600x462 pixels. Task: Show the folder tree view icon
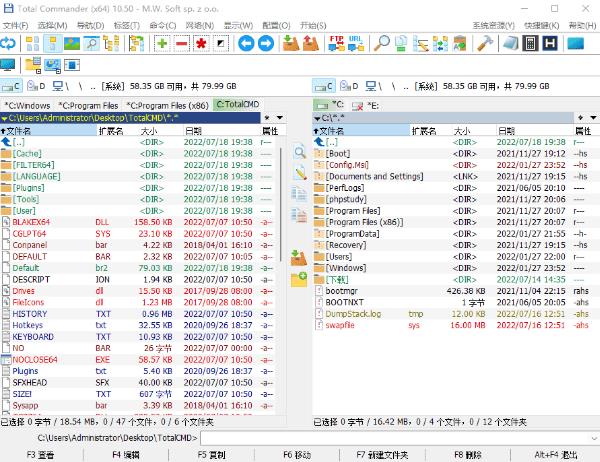point(111,43)
